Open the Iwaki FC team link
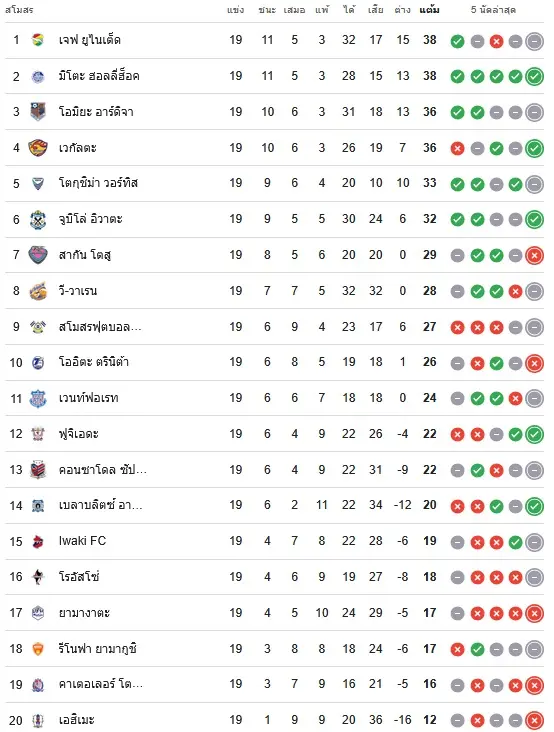Screen dimensions: 554x732 point(82,541)
